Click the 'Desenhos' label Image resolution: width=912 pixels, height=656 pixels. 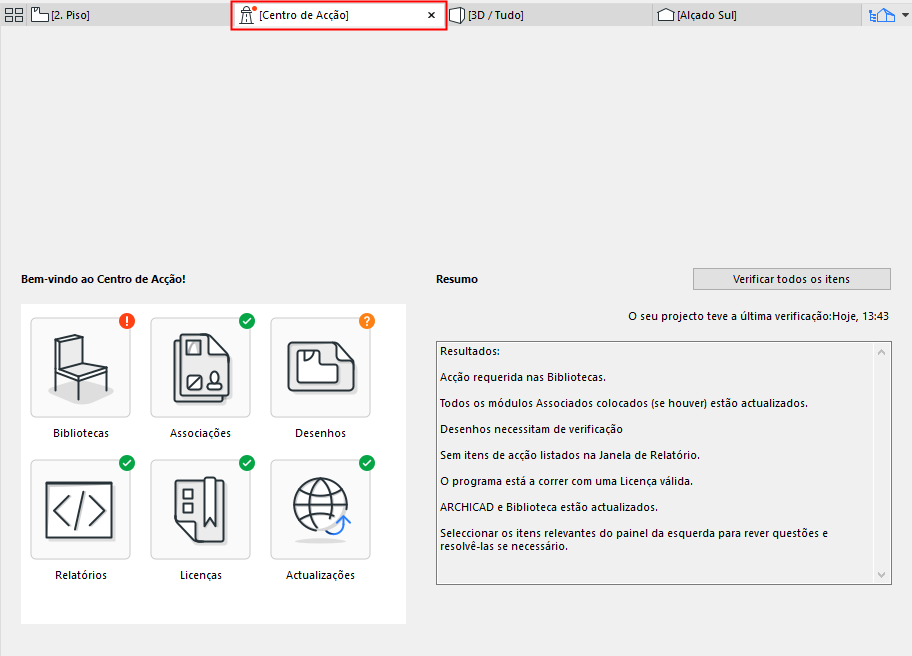tap(320, 433)
